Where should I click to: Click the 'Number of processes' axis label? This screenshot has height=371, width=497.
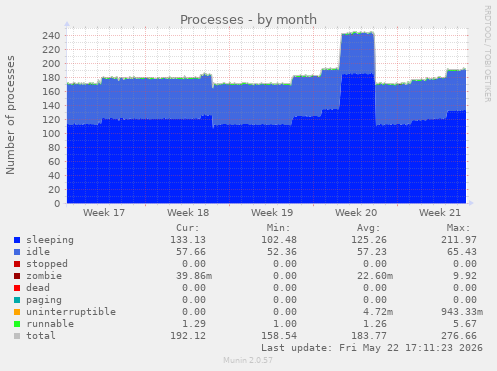tap(10, 115)
